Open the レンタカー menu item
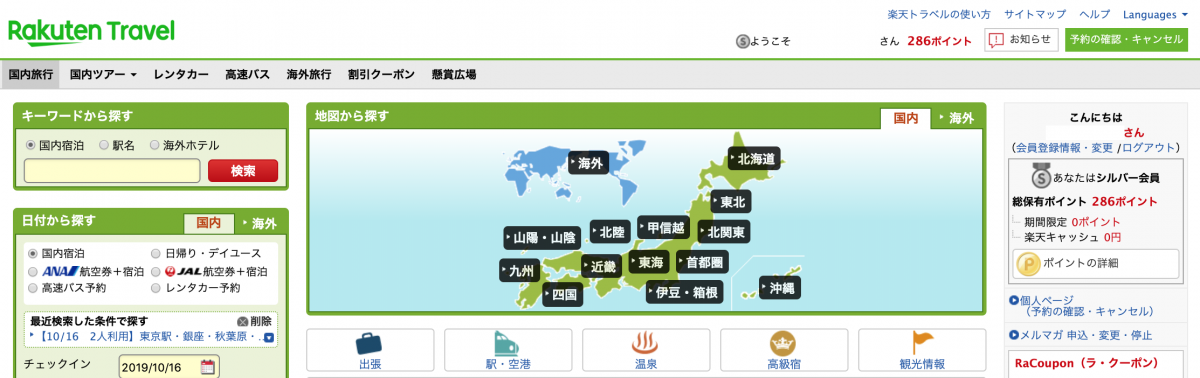The image size is (1200, 378). (181, 74)
